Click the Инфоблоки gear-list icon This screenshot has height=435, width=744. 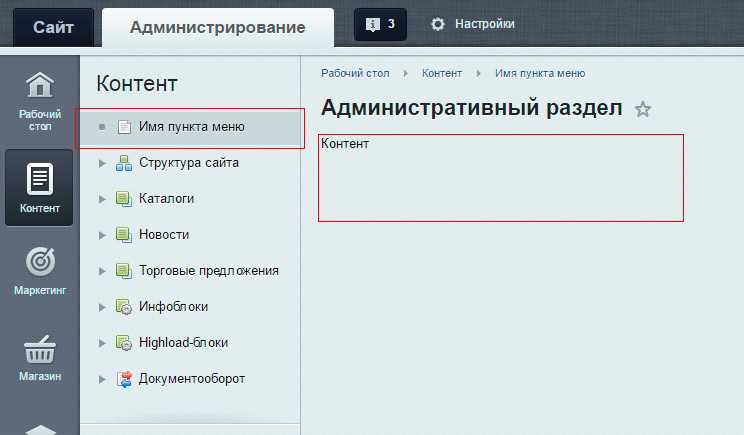124,307
